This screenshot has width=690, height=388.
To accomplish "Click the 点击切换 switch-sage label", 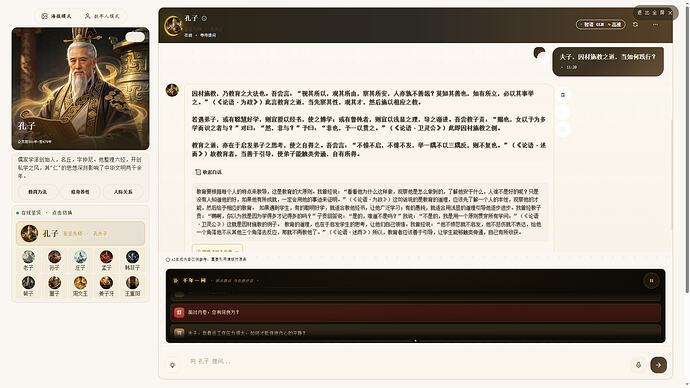I will 62,212.
